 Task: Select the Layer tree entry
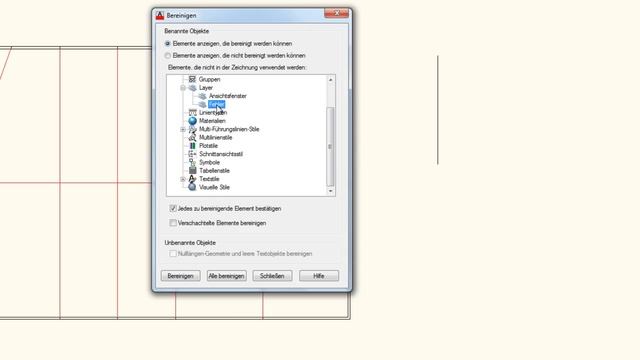[206, 88]
